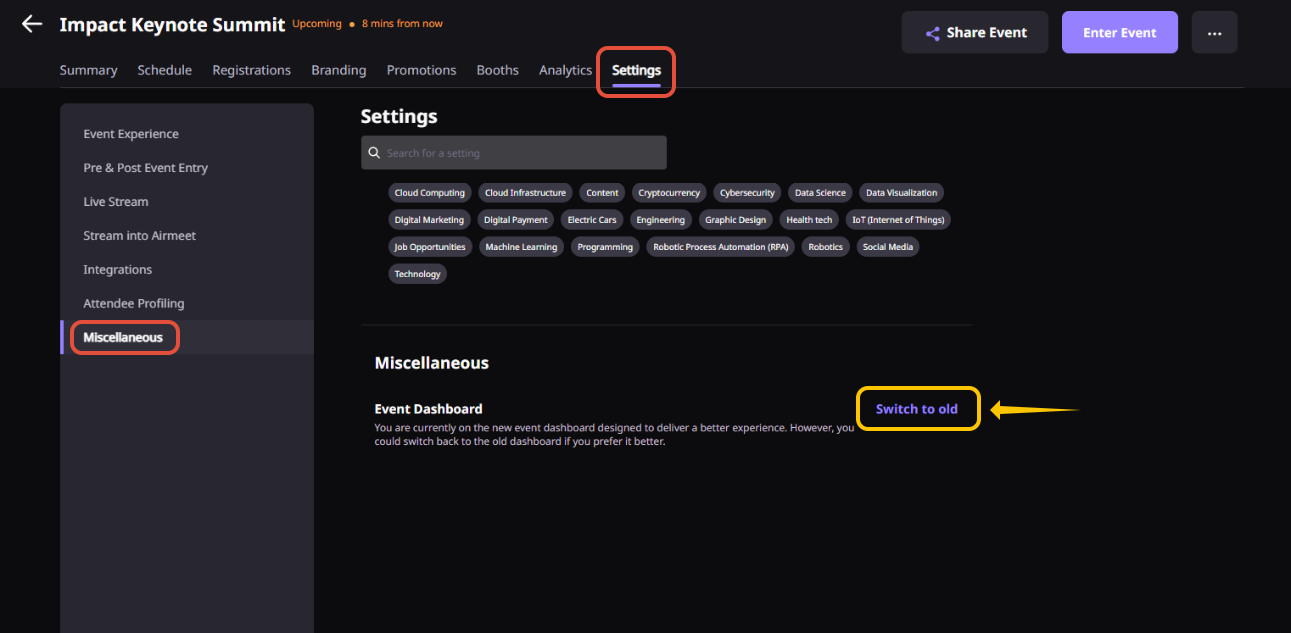
Task: Select the Settings tab
Action: (x=636, y=71)
